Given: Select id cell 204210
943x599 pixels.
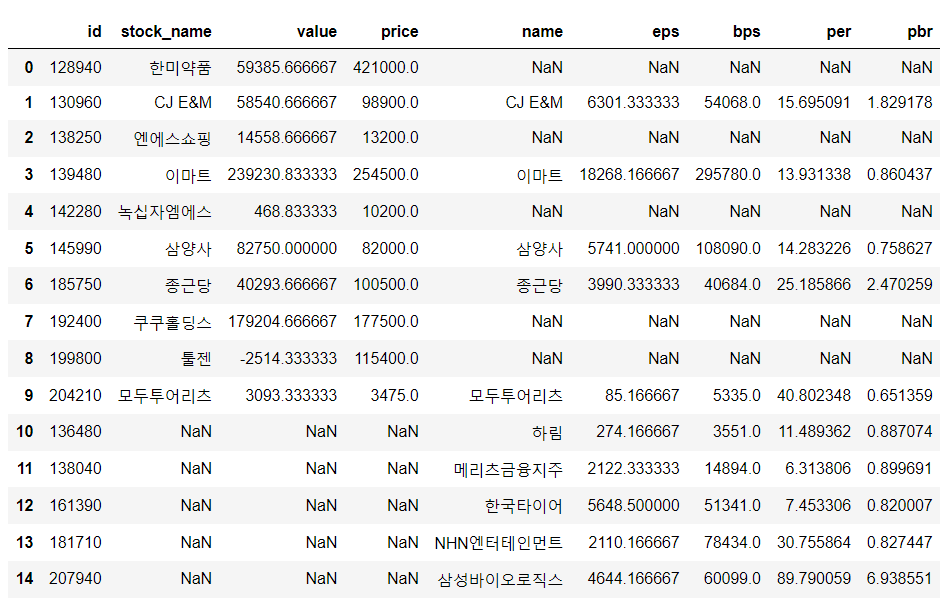Looking at the screenshot, I should (x=75, y=396).
